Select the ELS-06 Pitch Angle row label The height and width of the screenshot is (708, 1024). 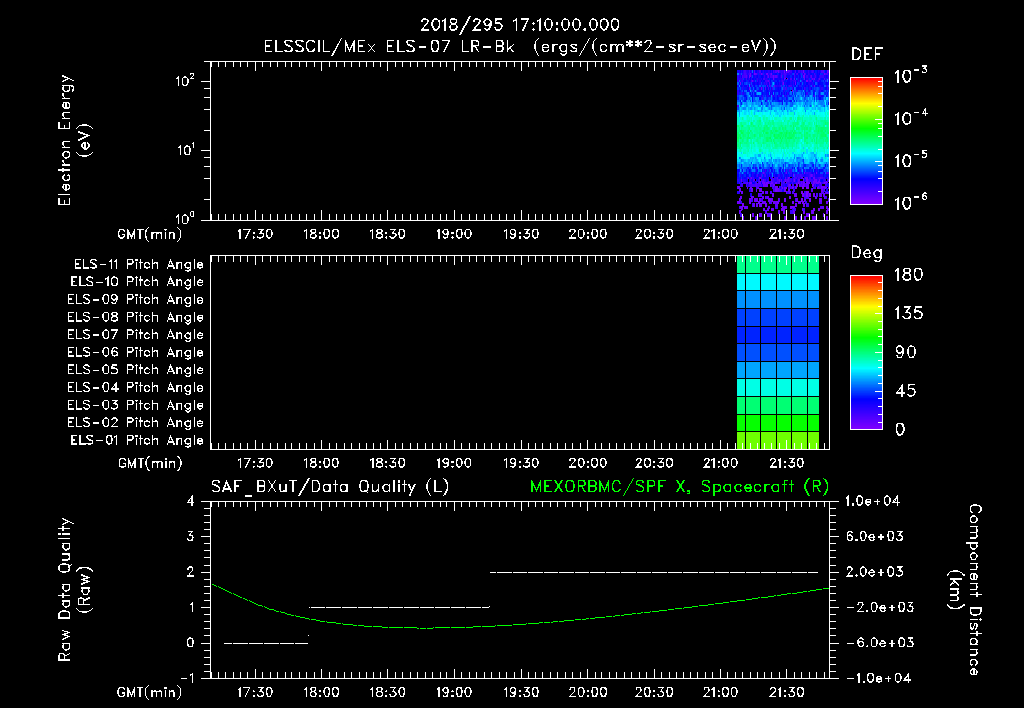point(135,353)
